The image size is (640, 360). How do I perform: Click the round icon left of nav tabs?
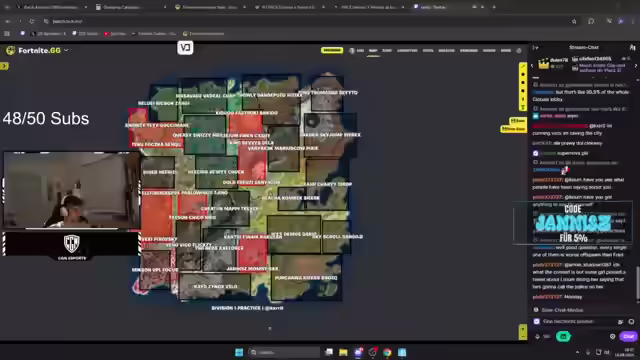pos(351,51)
